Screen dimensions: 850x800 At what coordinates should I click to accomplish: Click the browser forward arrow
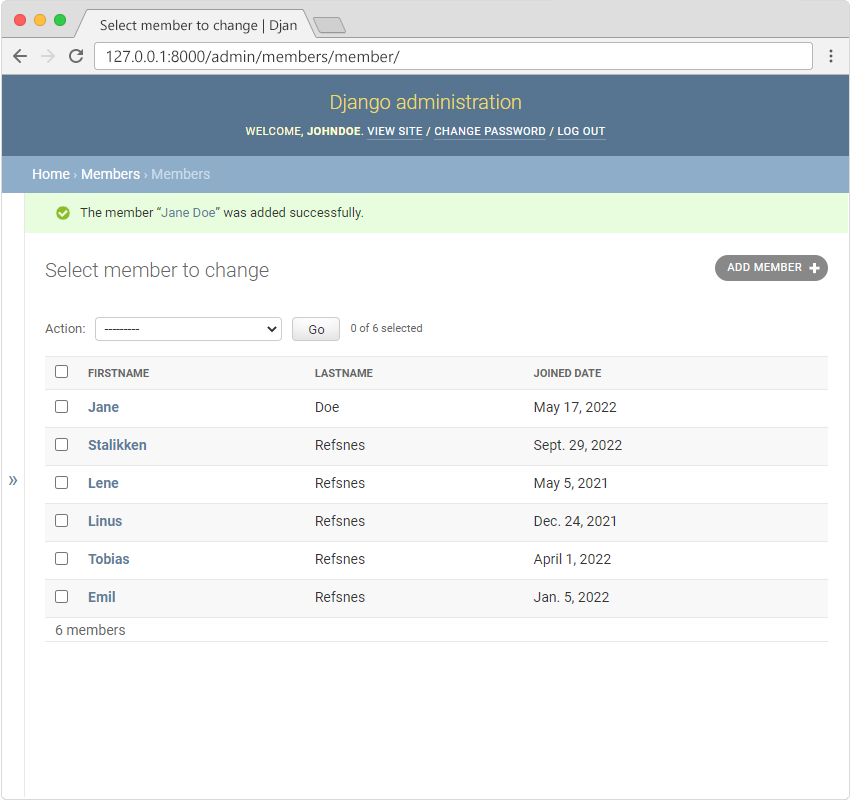[47, 56]
